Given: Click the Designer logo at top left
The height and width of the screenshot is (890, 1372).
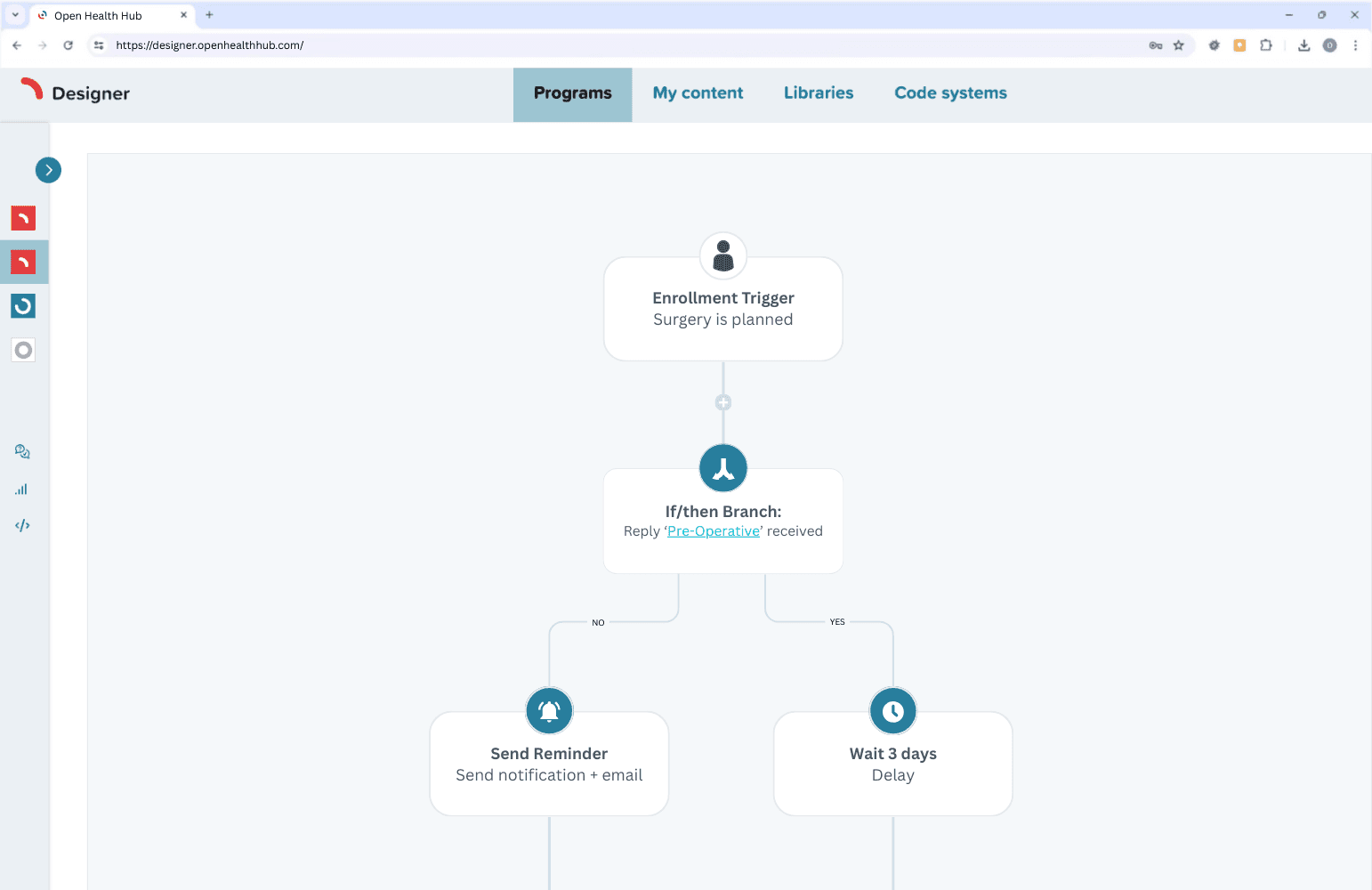Looking at the screenshot, I should click(74, 93).
